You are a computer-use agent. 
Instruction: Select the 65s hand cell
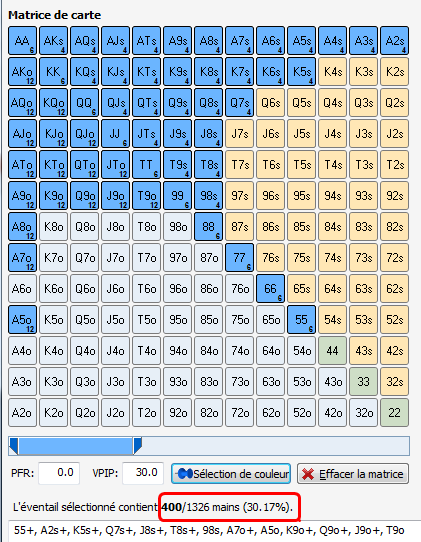[301, 289]
